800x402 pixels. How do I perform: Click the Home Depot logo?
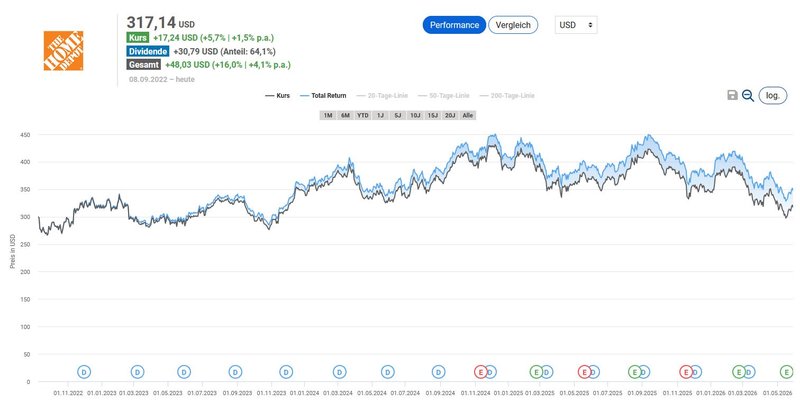[x=63, y=51]
